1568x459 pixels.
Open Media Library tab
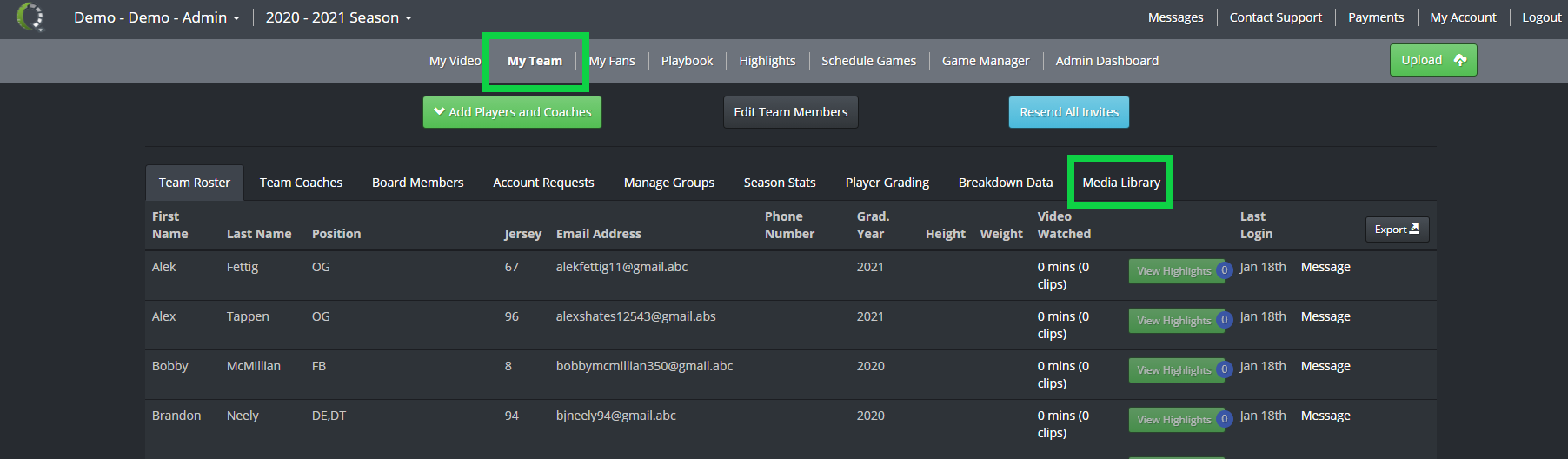(x=1121, y=183)
